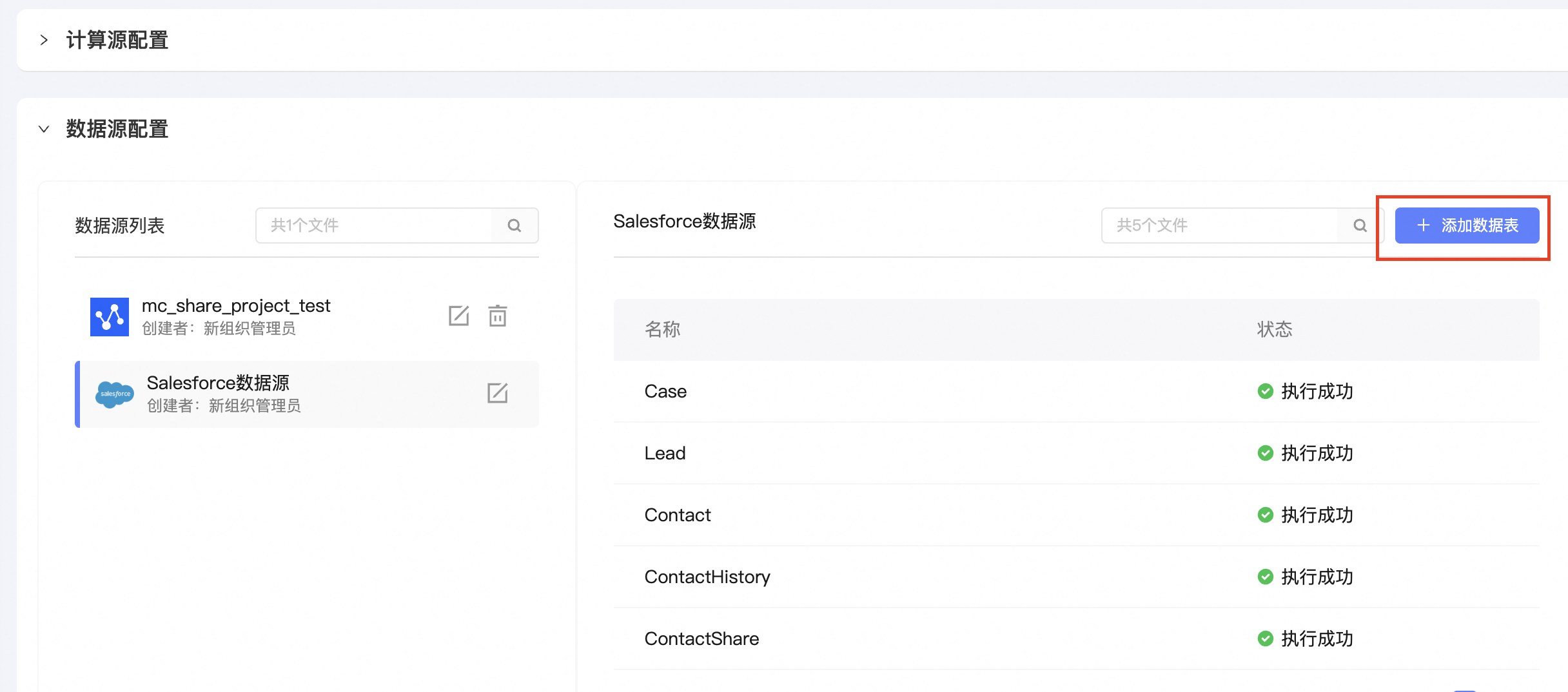
Task: Delete the mc_share_project_test data source
Action: (498, 316)
